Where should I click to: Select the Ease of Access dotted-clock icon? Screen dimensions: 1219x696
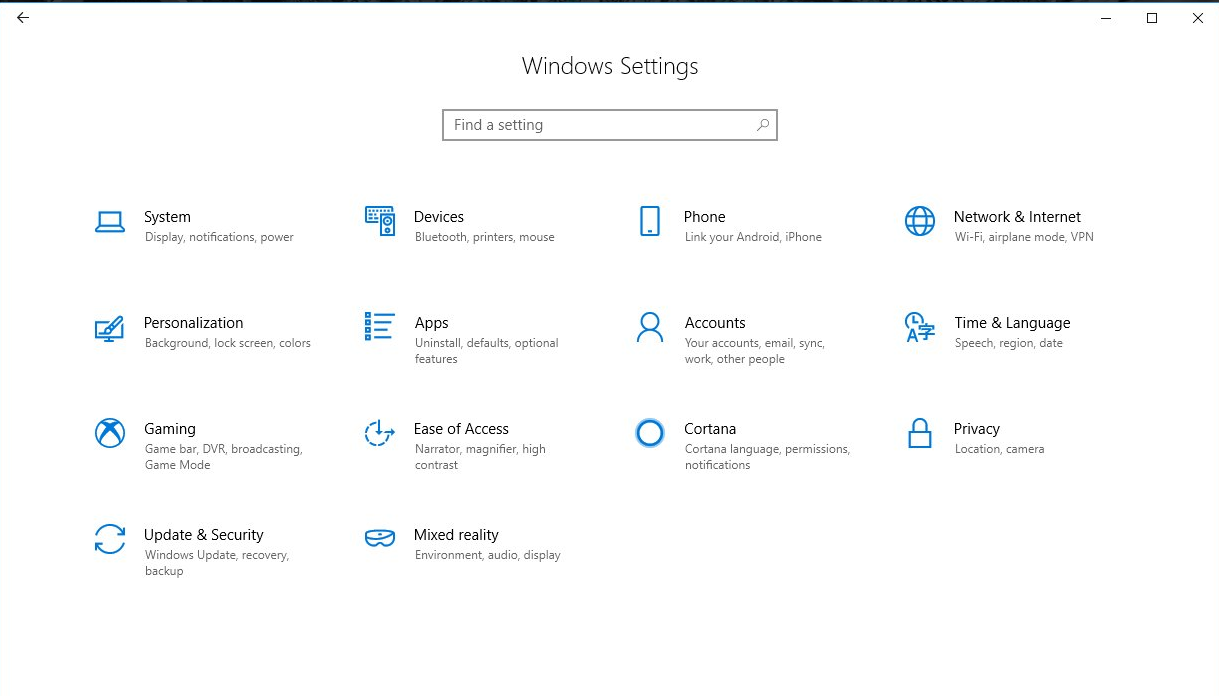click(380, 433)
